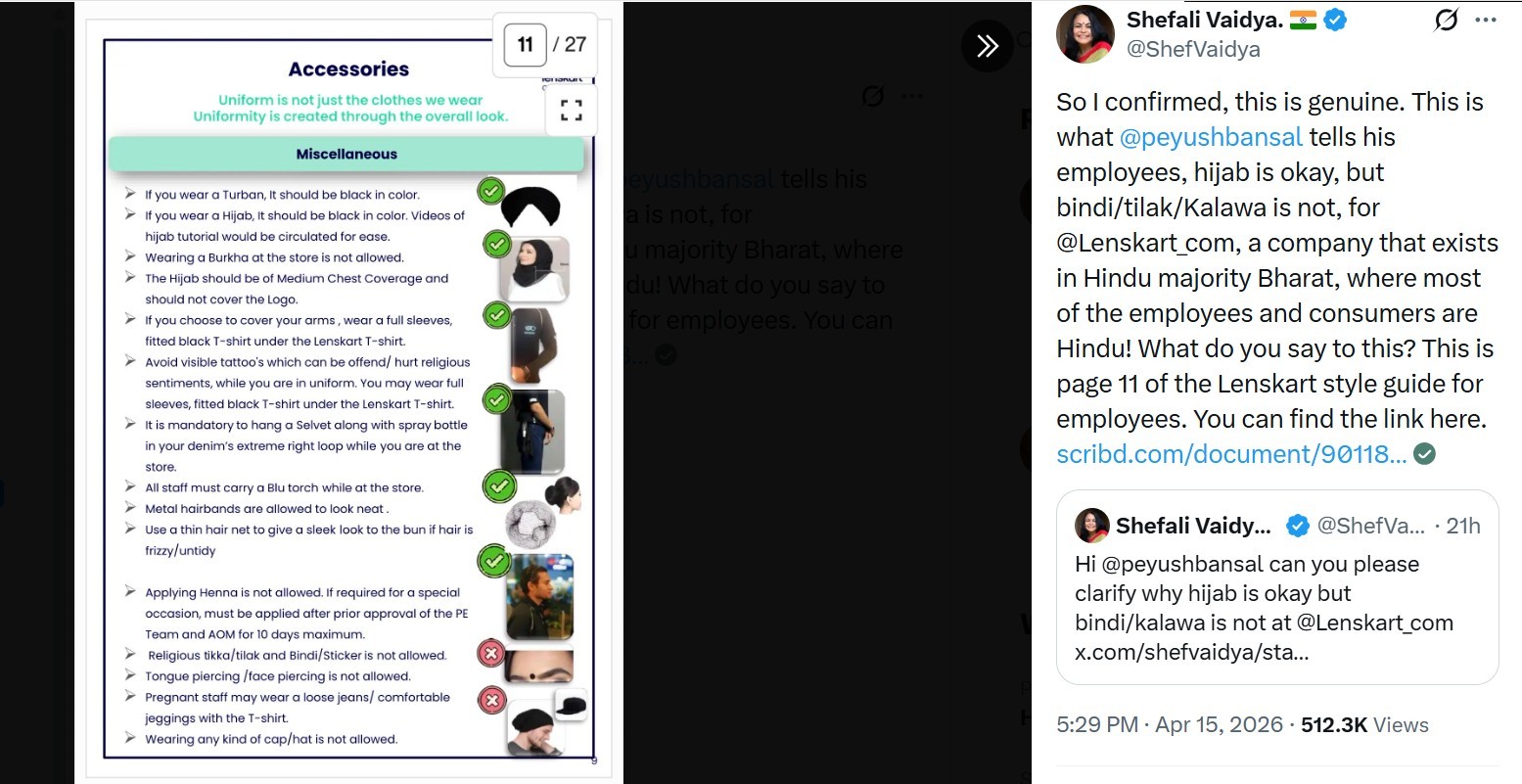This screenshot has height=784, width=1522.
Task: Click the avatar in the quoted tweet
Action: pos(1092,526)
